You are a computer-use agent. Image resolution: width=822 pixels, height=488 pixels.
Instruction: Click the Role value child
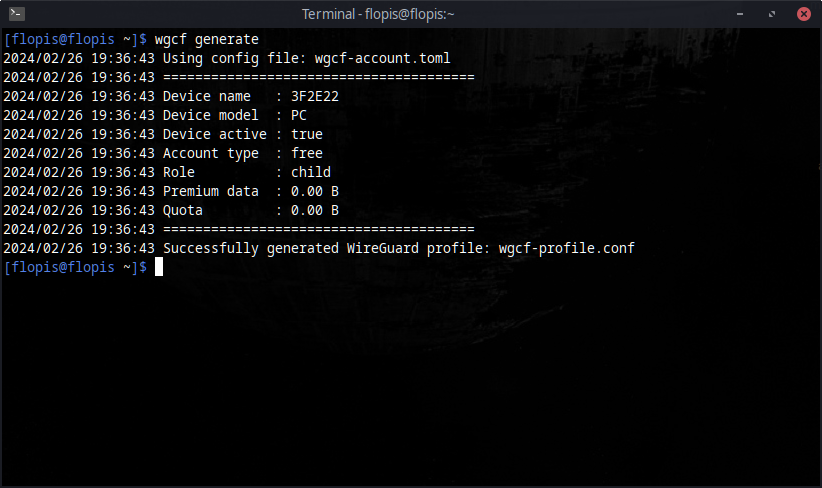click(311, 172)
